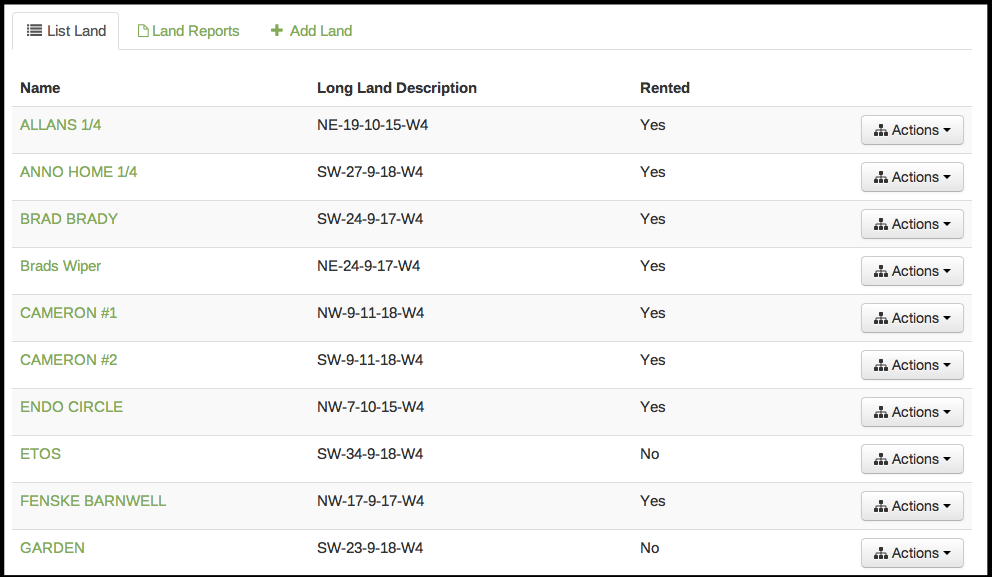Image resolution: width=992 pixels, height=577 pixels.
Task: Open the ALLANS 1/4 land link
Action: coord(60,125)
